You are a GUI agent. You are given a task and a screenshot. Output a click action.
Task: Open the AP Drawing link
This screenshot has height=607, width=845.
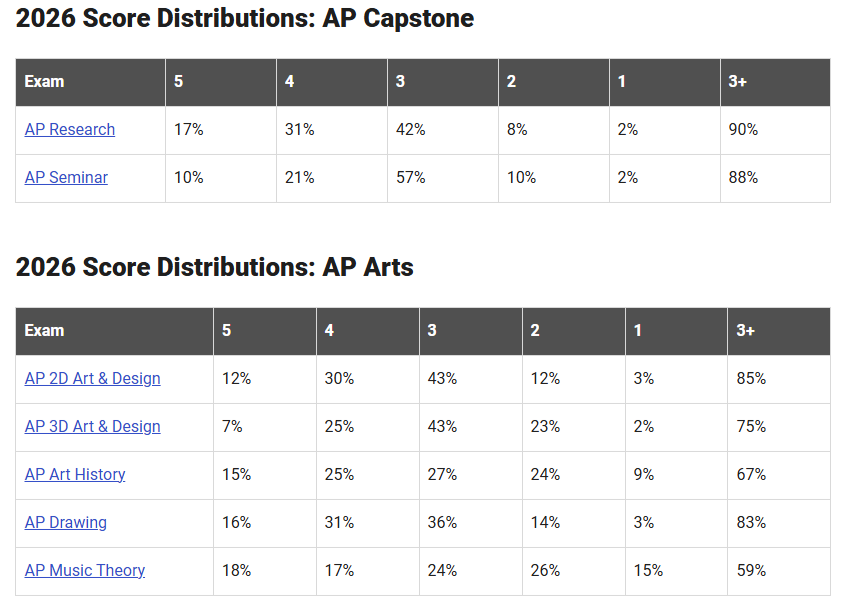pyautogui.click(x=66, y=523)
